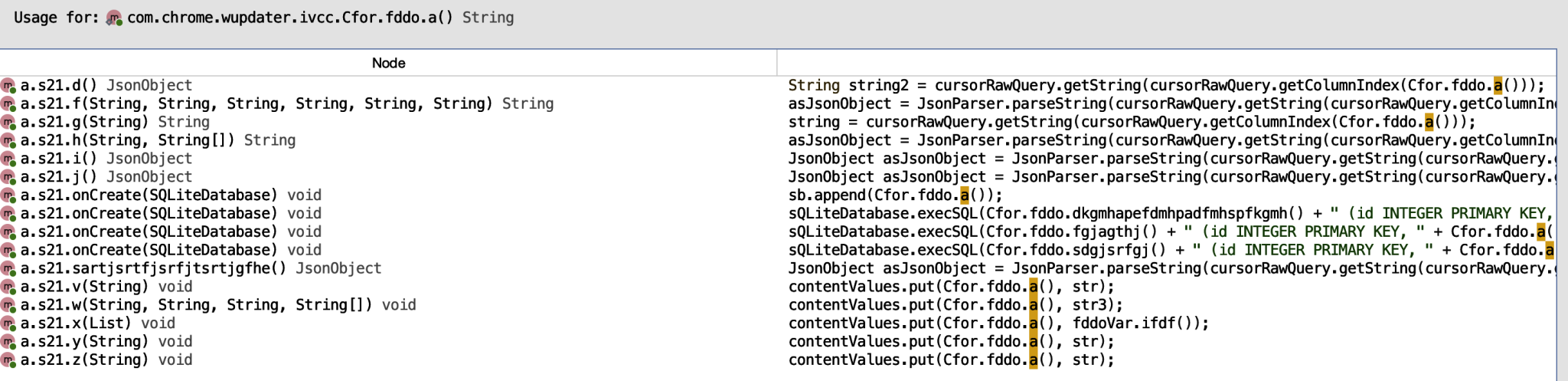This screenshot has width=1568, height=381.
Task: Click the Node column header
Action: click(x=388, y=63)
